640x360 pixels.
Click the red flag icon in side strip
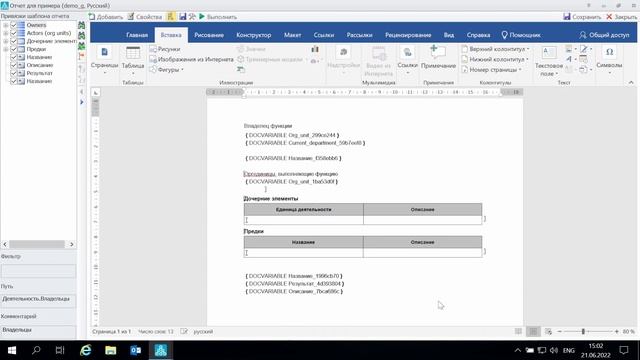tap(82, 56)
